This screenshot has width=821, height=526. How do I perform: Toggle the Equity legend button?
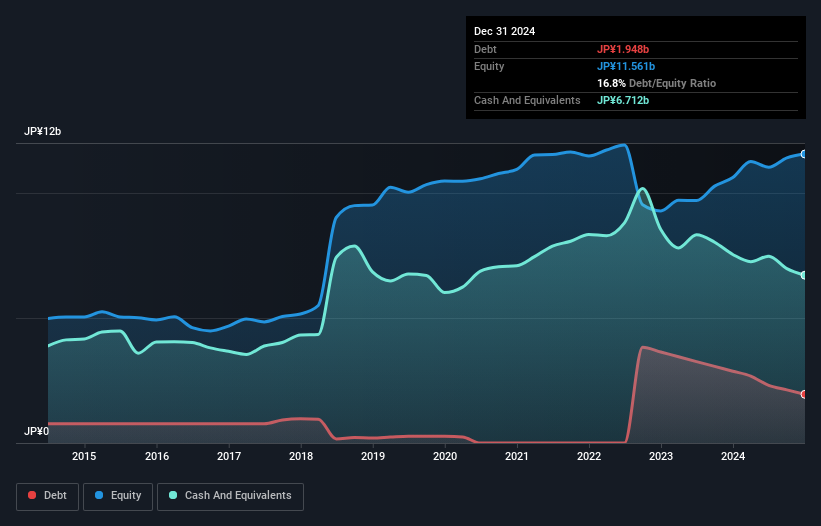point(118,496)
